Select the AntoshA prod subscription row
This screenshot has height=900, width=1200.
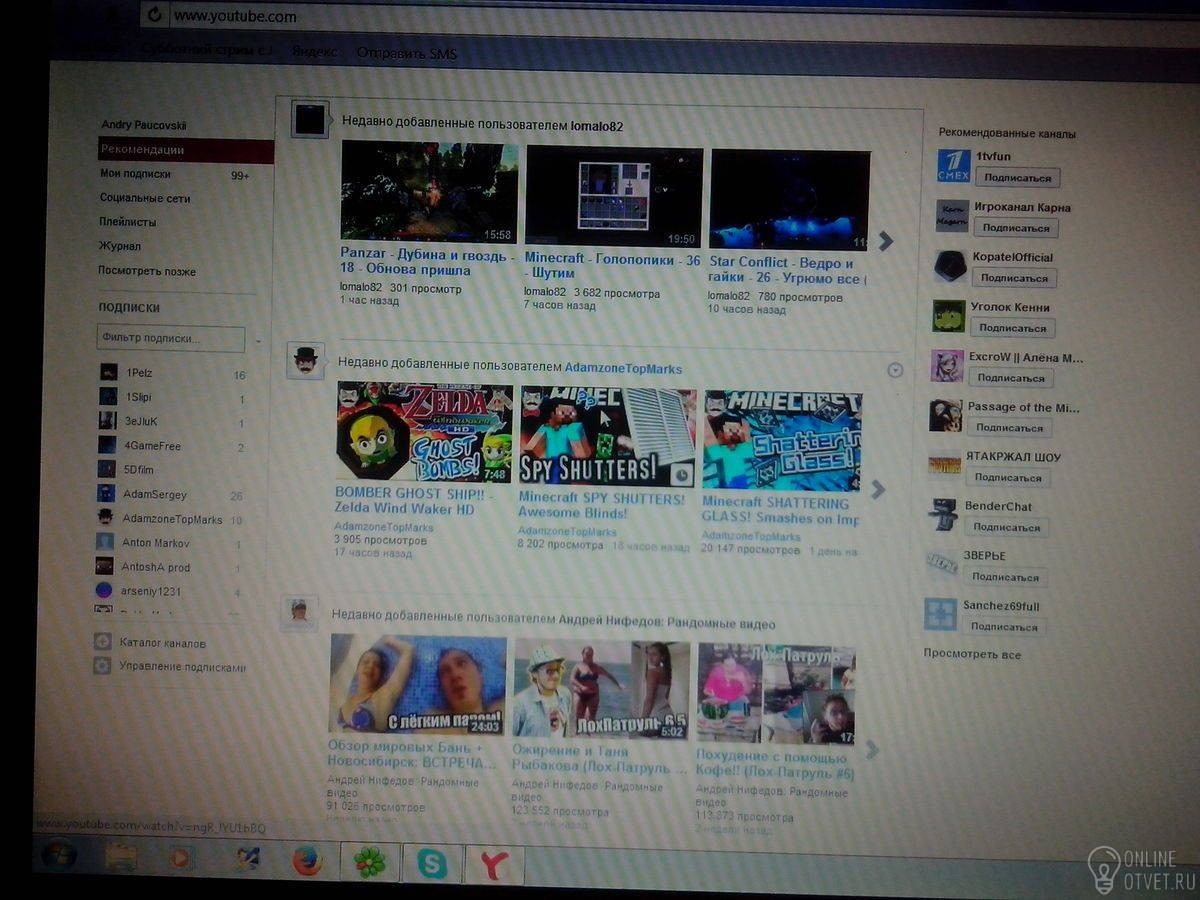click(x=170, y=567)
